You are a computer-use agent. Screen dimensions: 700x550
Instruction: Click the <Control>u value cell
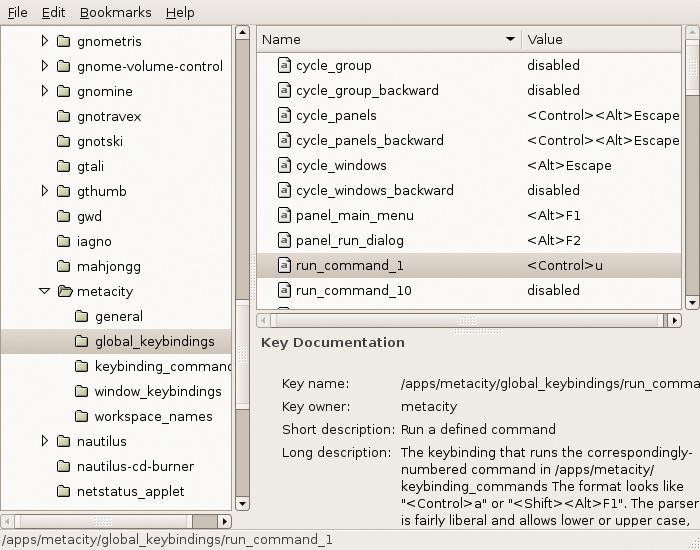point(565,266)
